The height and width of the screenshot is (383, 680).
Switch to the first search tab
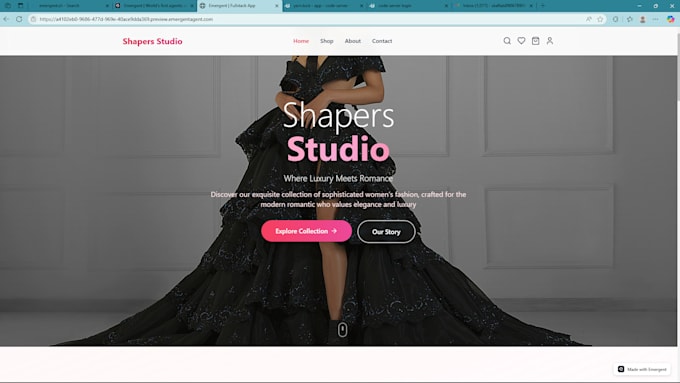pos(69,6)
